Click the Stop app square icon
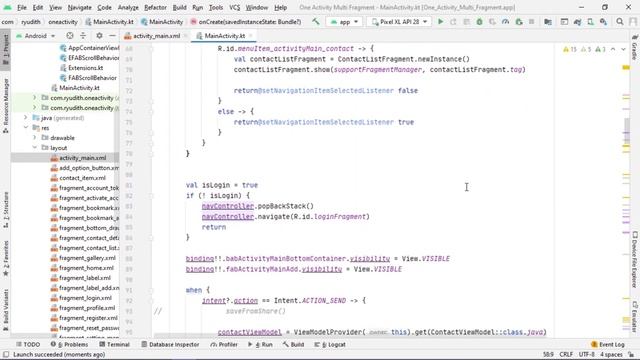The height and width of the screenshot is (360, 640). 531,22
